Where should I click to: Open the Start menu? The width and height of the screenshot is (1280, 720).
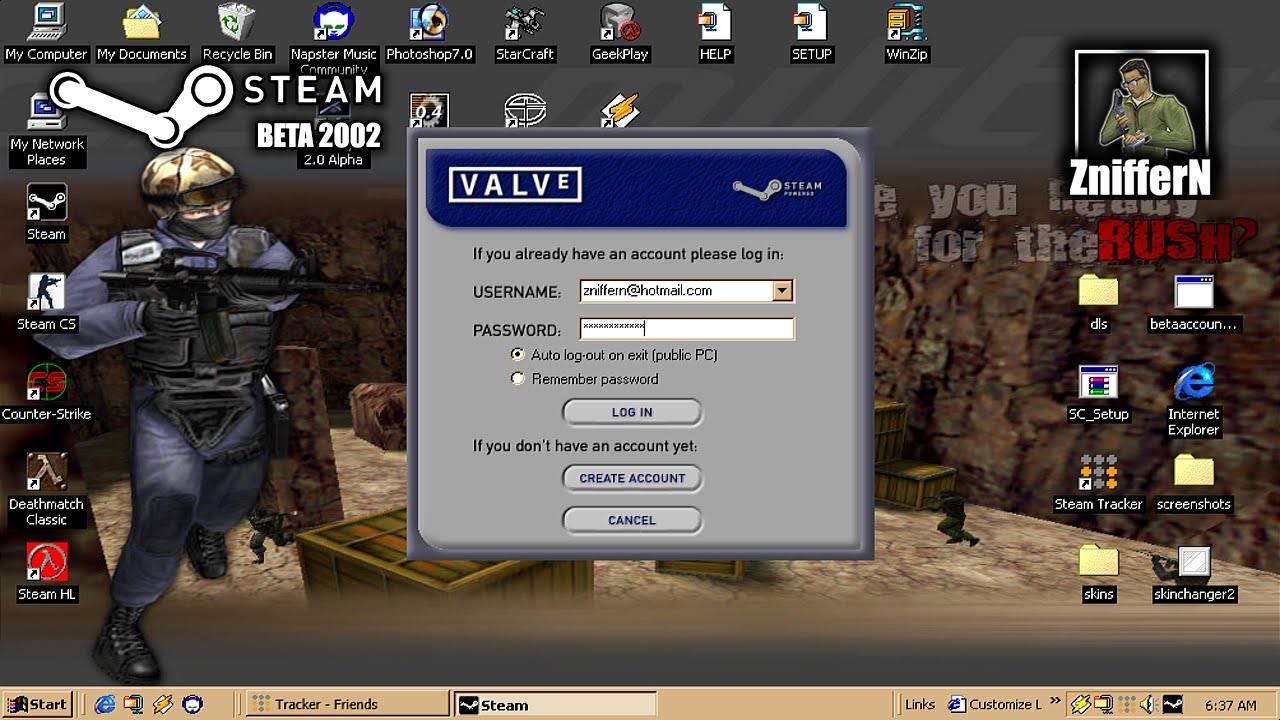coord(36,704)
